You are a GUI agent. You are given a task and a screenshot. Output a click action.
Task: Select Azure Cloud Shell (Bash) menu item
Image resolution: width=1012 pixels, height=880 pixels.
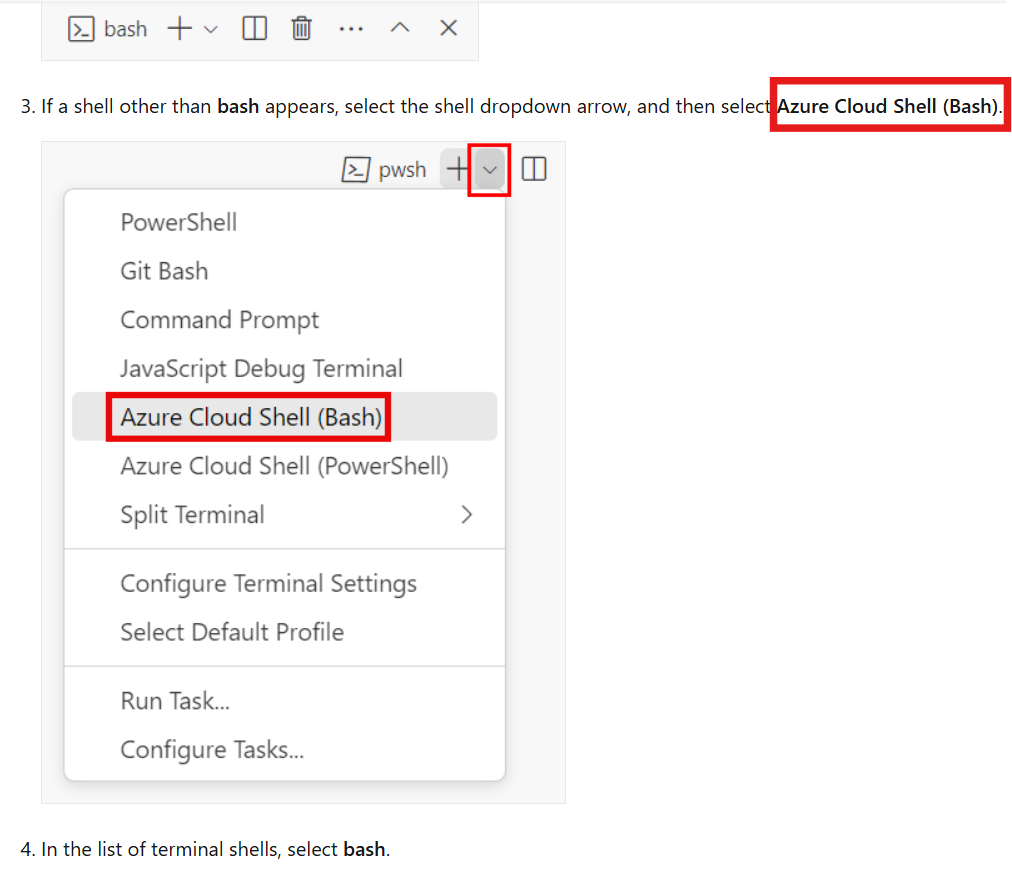285,417
